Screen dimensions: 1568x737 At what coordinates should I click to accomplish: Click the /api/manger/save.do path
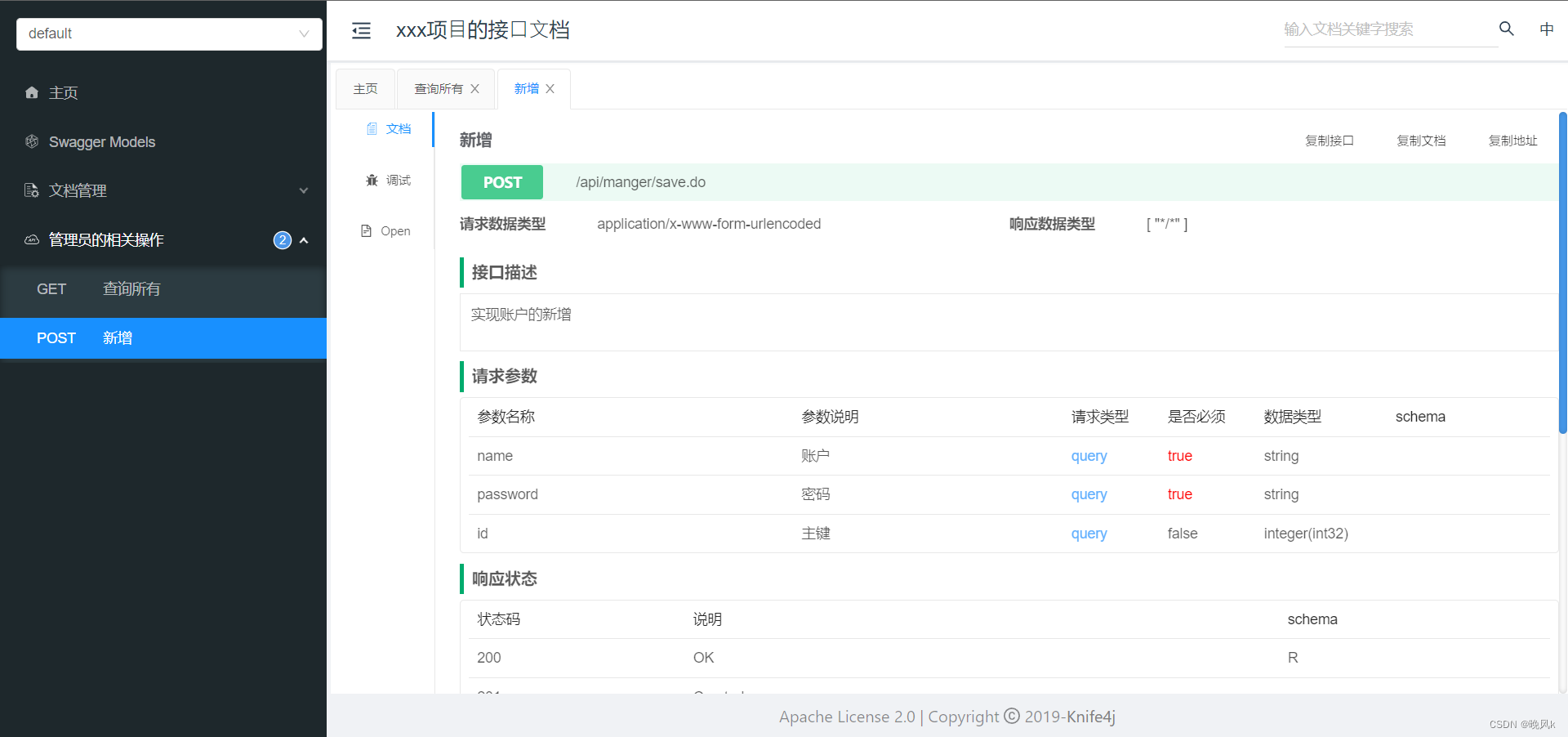click(x=640, y=182)
